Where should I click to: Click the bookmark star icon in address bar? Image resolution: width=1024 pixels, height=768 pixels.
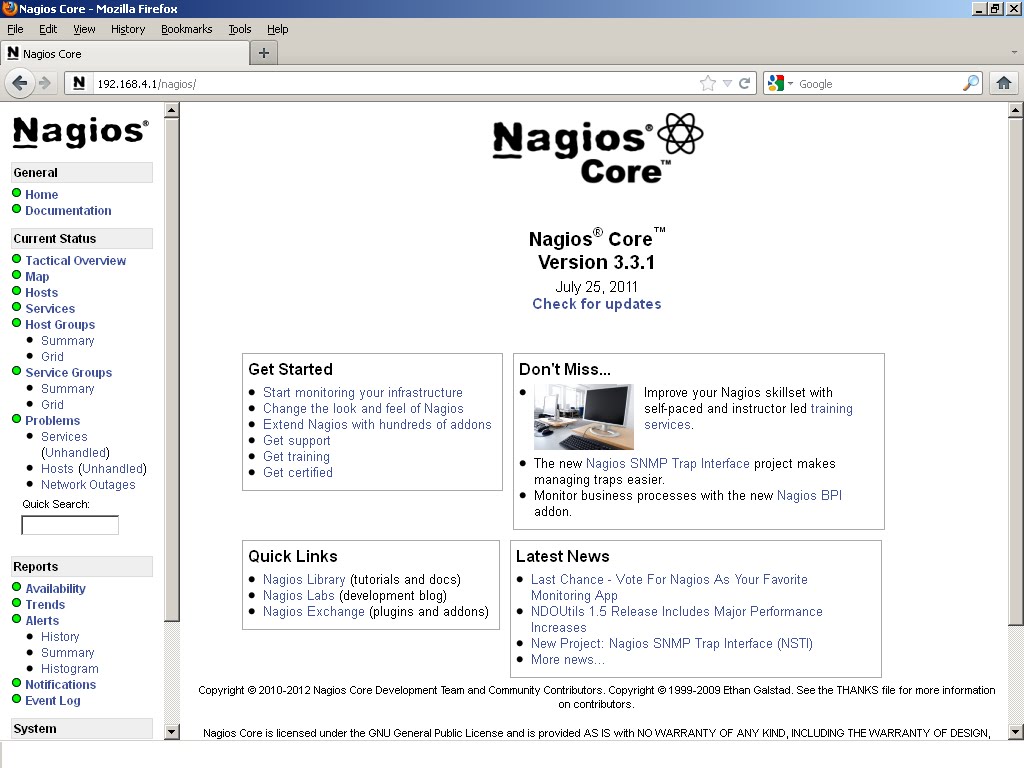[x=707, y=84]
